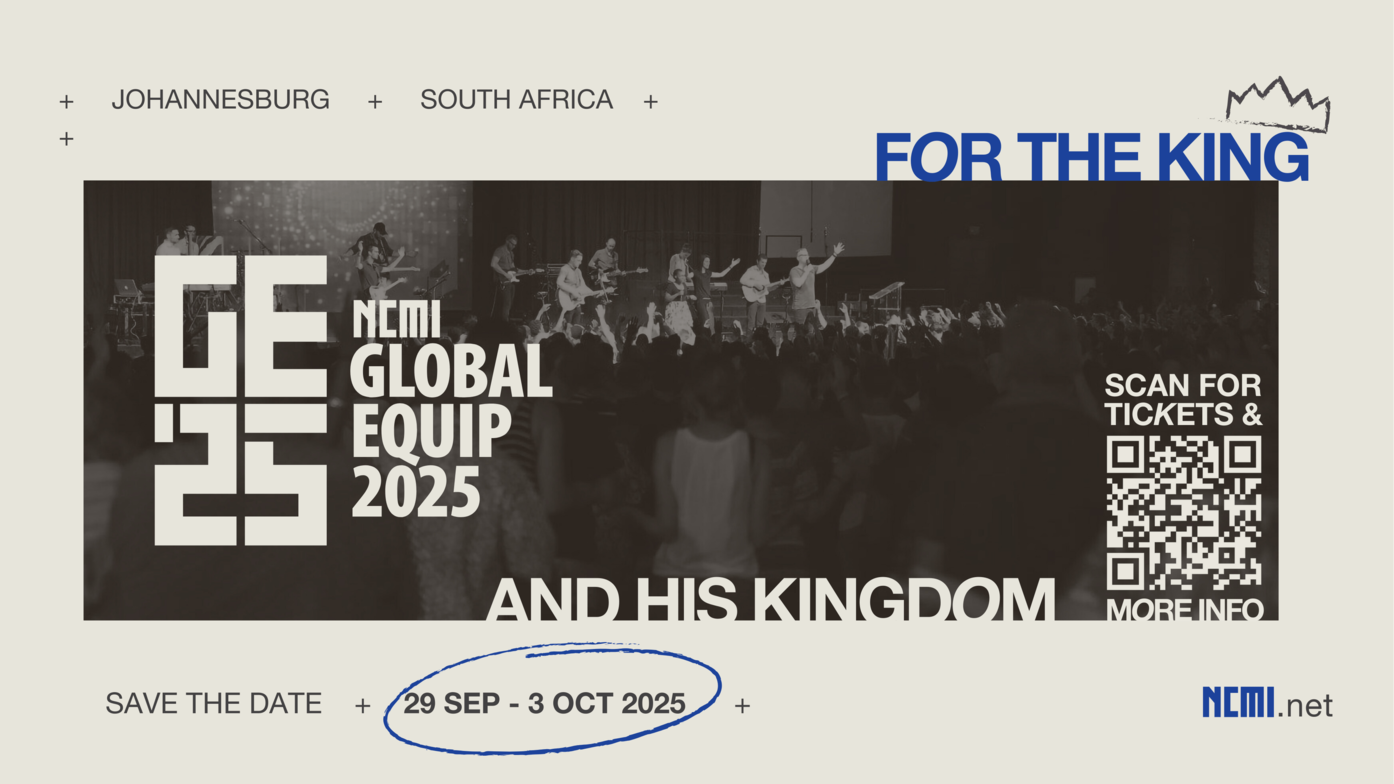Click the plus sign left of Johannesburg
This screenshot has height=784, width=1394.
[66, 101]
